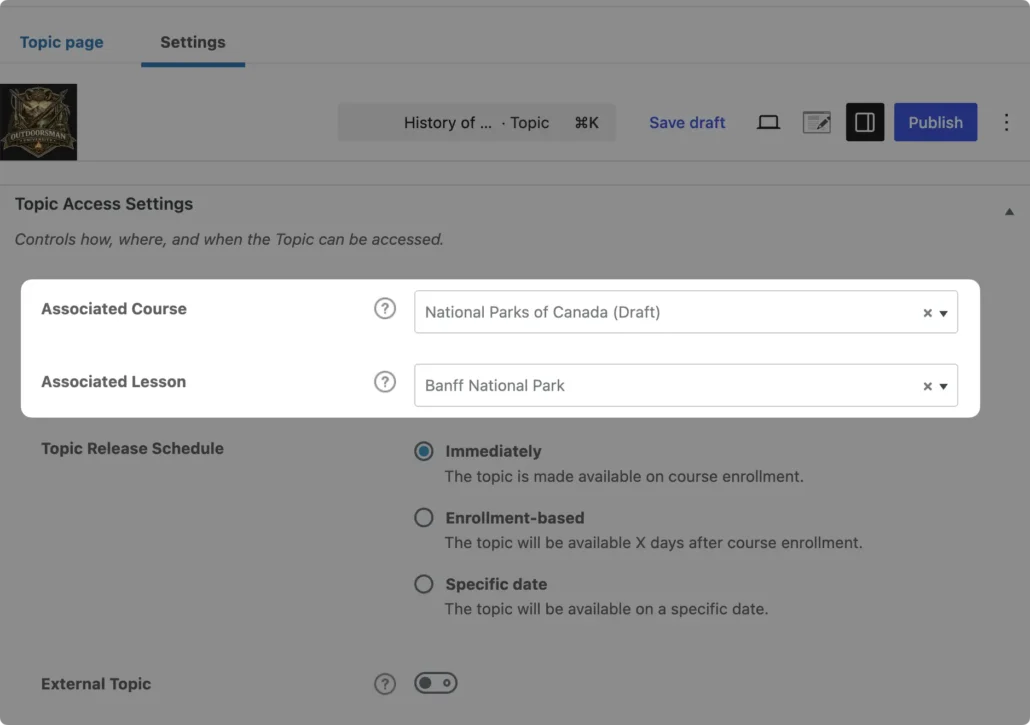Open the LearnDash edit-note icon
The image size is (1030, 725).
click(x=817, y=122)
